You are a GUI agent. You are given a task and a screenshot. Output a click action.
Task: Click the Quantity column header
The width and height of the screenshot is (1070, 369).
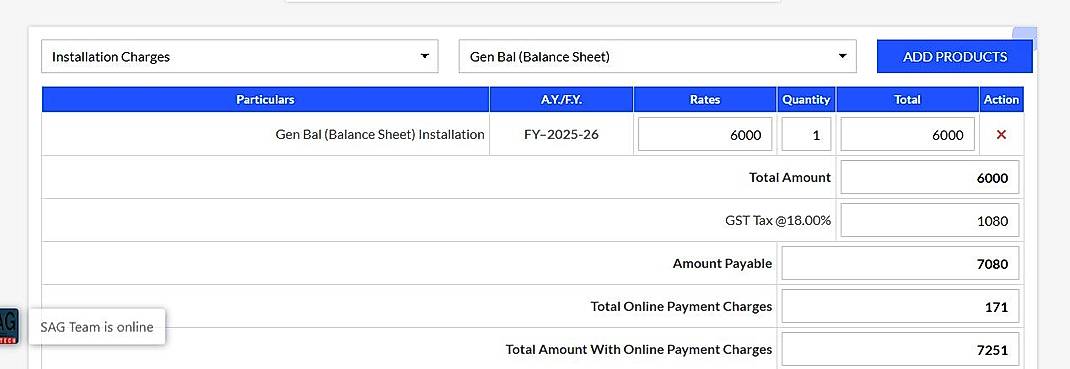click(x=806, y=100)
